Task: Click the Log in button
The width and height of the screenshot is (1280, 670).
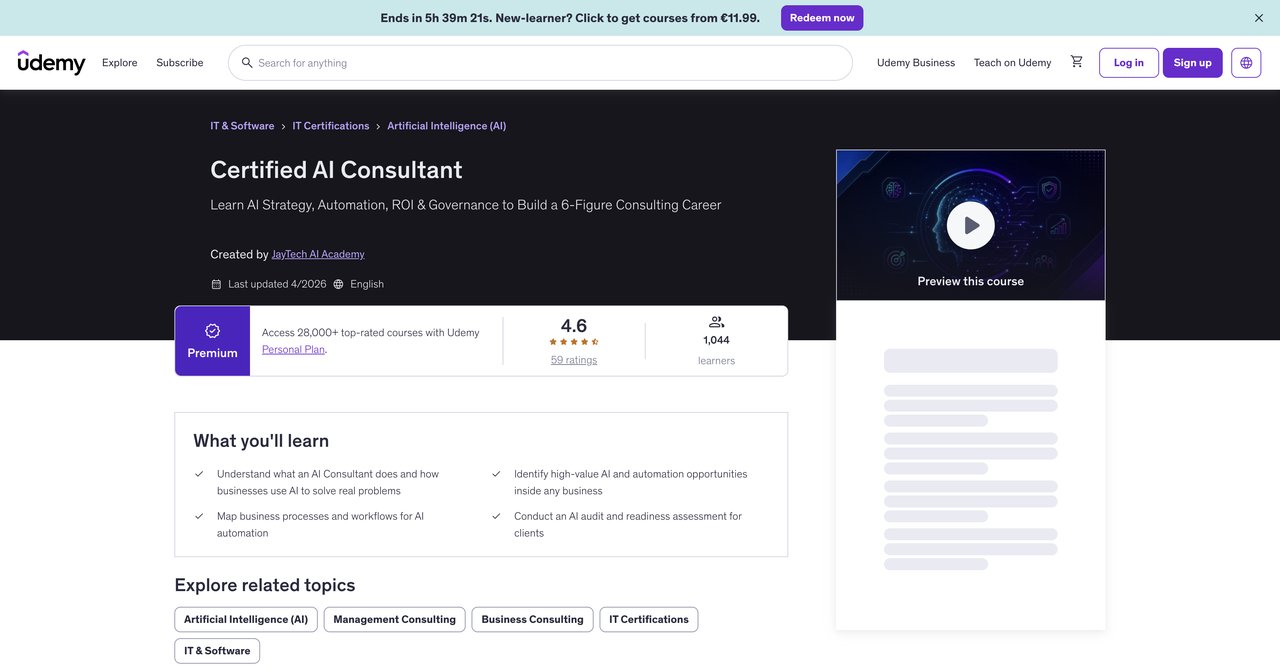Action: (x=1129, y=63)
